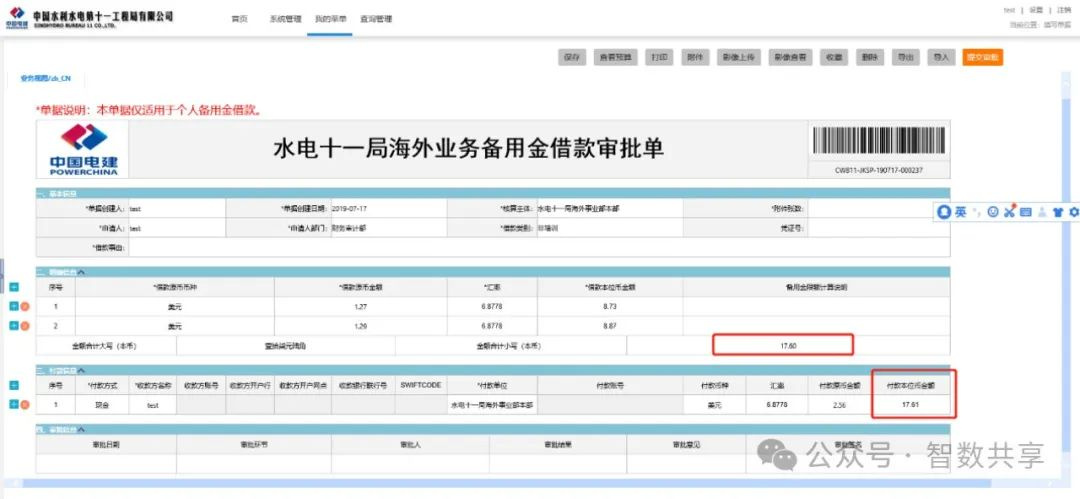The height and width of the screenshot is (499, 1080).
Task: Click the 影像上传 button
Action: [x=739, y=57]
